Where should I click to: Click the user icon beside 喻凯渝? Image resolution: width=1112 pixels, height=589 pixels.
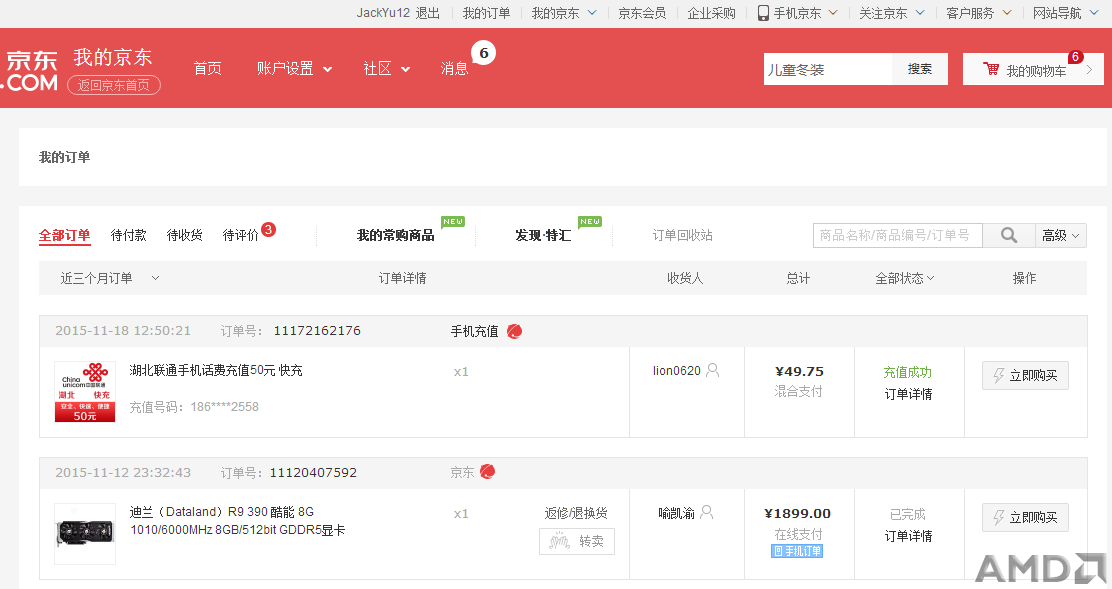tap(706, 512)
